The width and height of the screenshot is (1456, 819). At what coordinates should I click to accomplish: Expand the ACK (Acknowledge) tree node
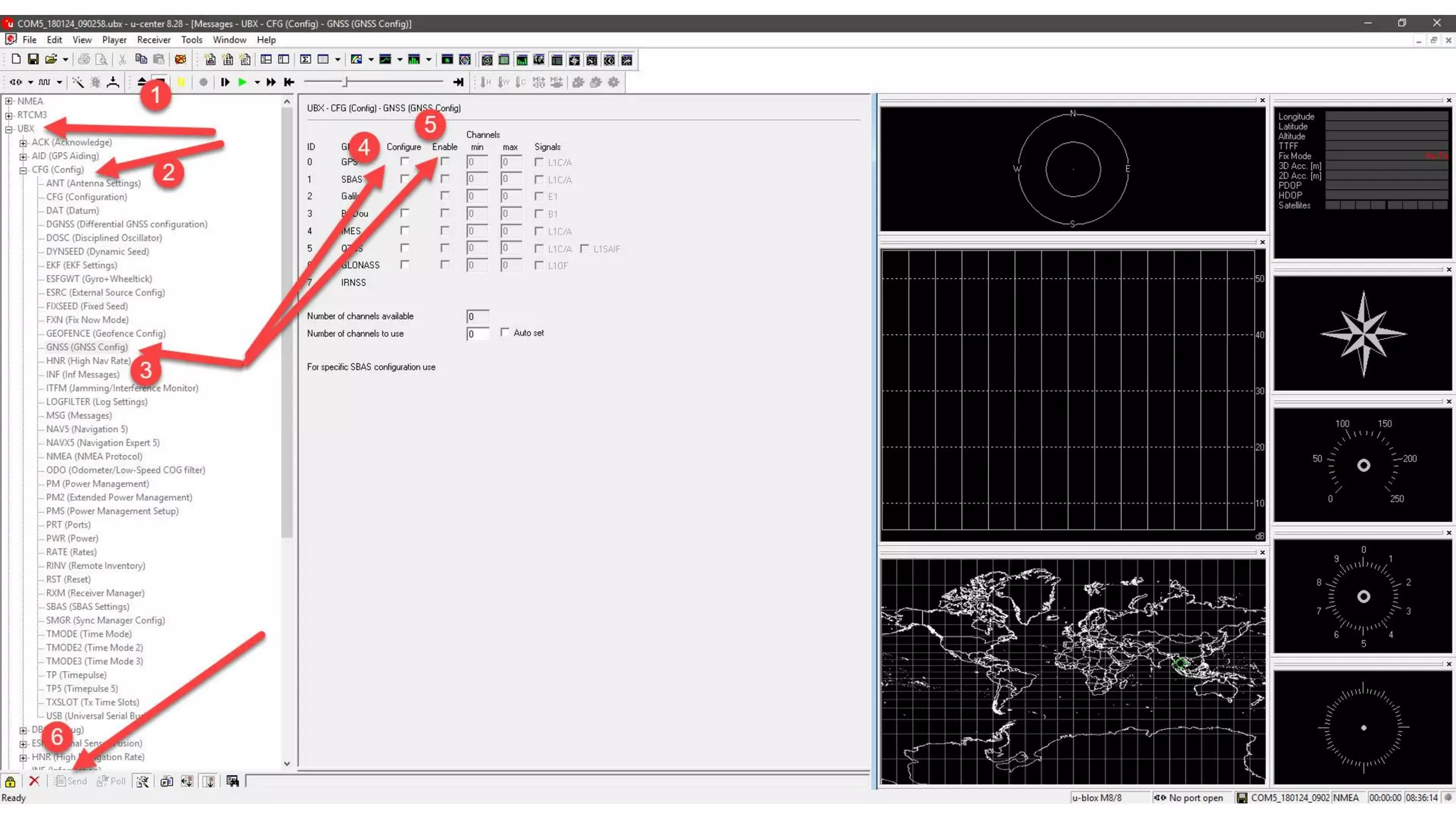click(x=23, y=143)
